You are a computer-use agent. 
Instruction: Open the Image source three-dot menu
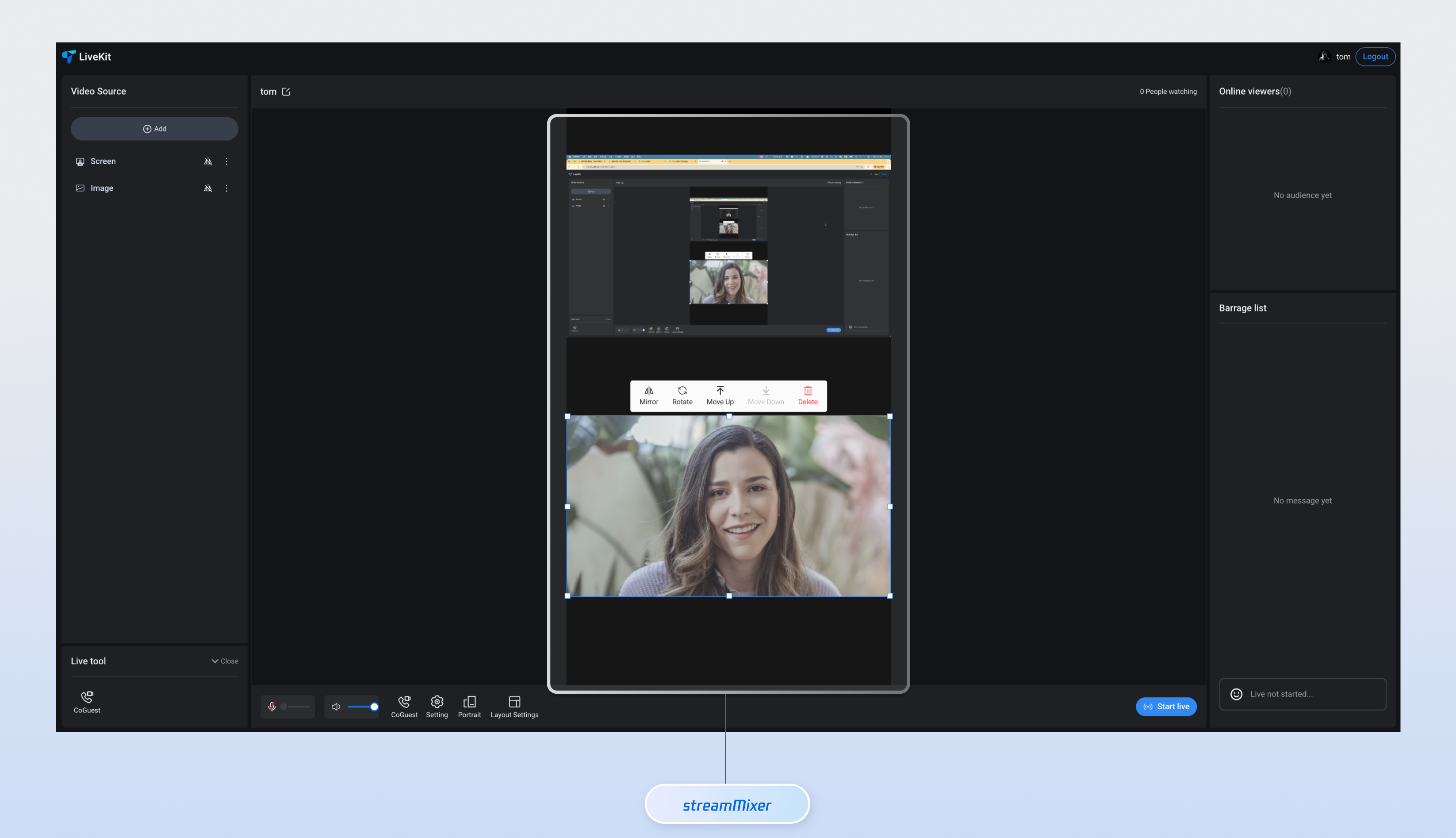pyautogui.click(x=226, y=188)
